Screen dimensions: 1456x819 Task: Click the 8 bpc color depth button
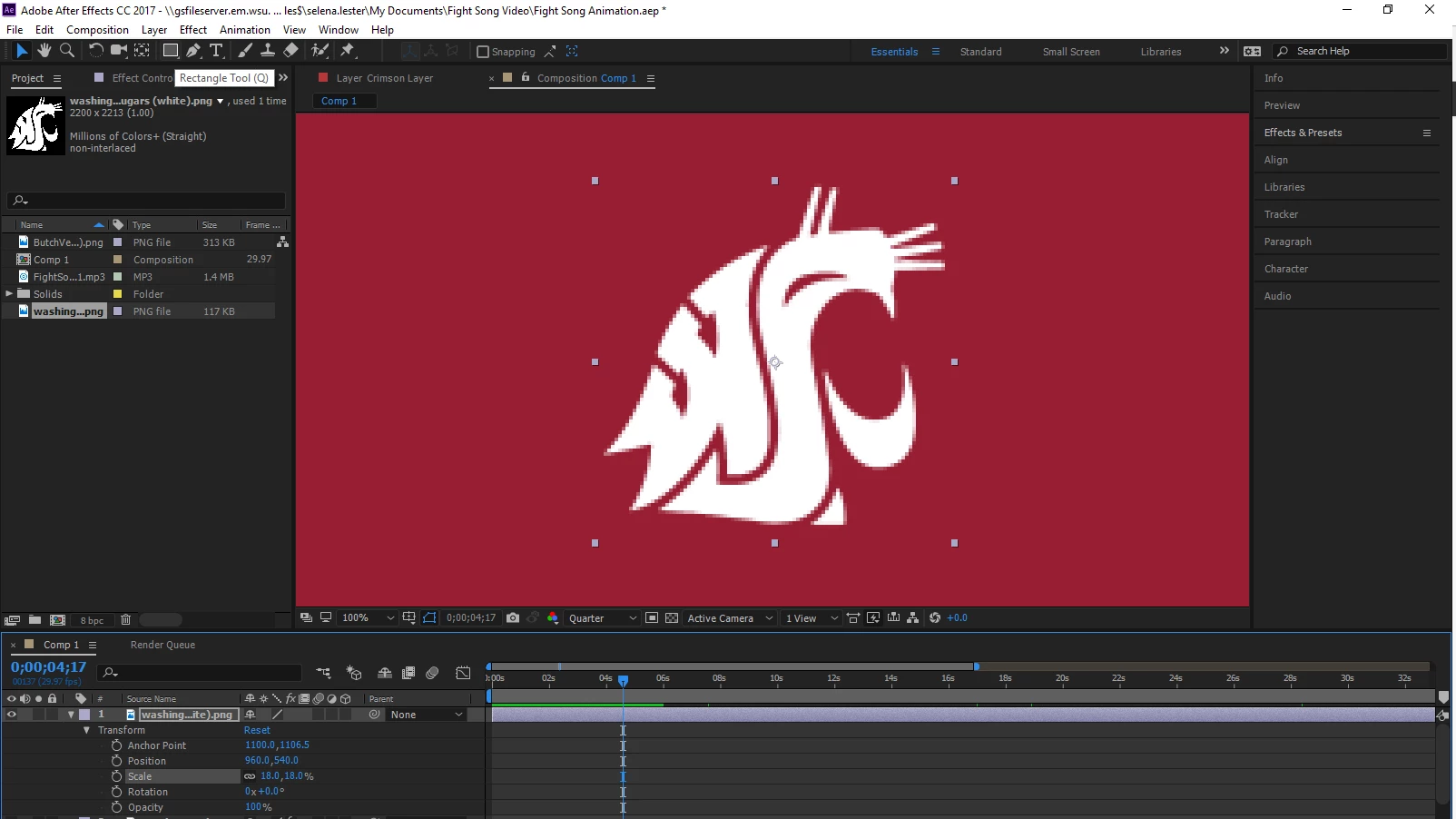tap(92, 620)
